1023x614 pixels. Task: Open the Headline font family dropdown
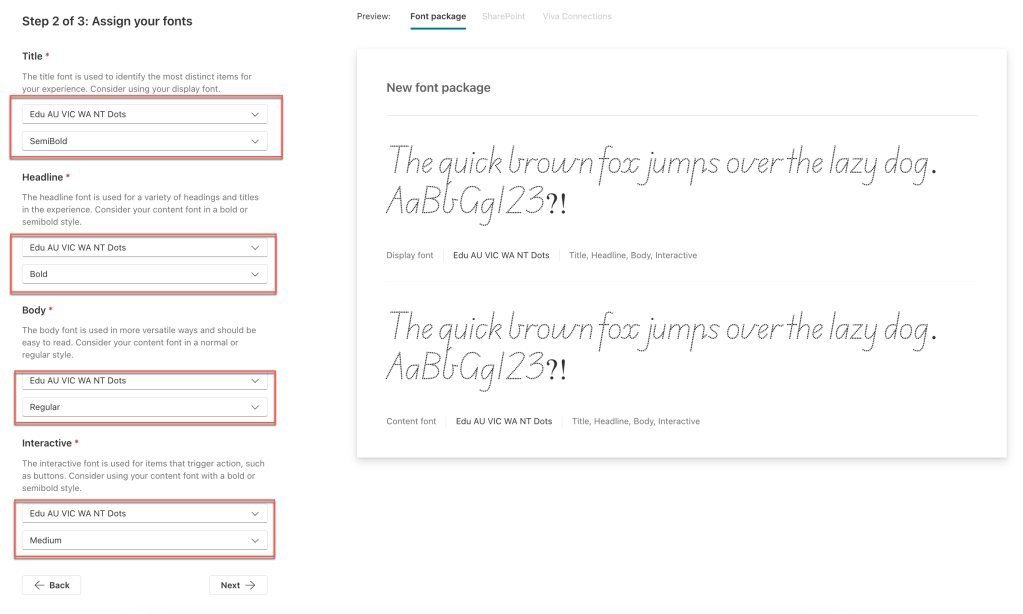(145, 247)
